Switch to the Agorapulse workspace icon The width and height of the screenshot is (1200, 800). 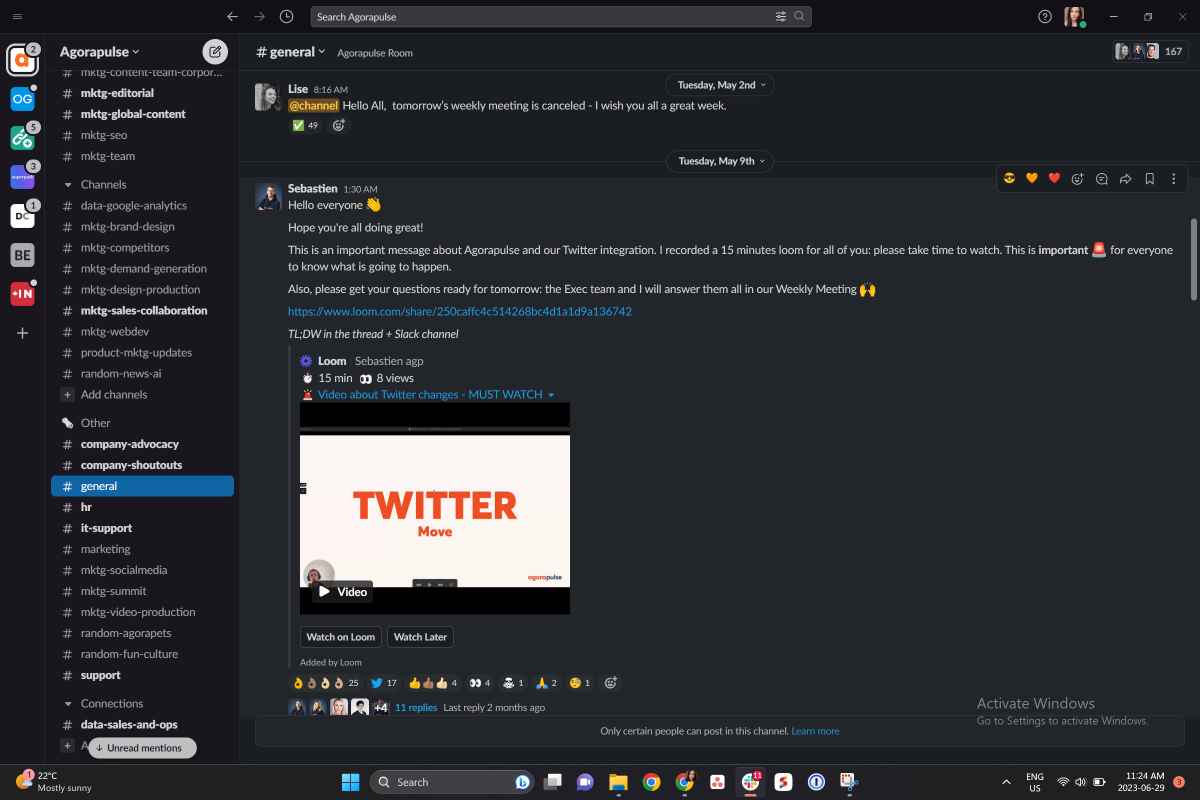22,60
